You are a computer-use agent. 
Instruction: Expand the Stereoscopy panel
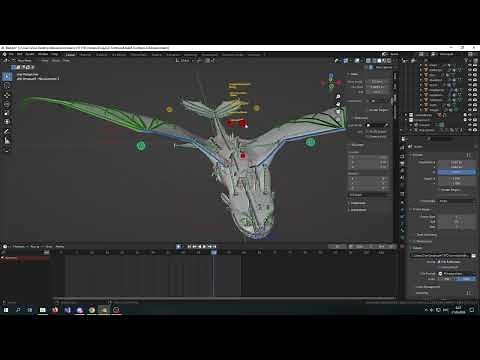point(423,241)
